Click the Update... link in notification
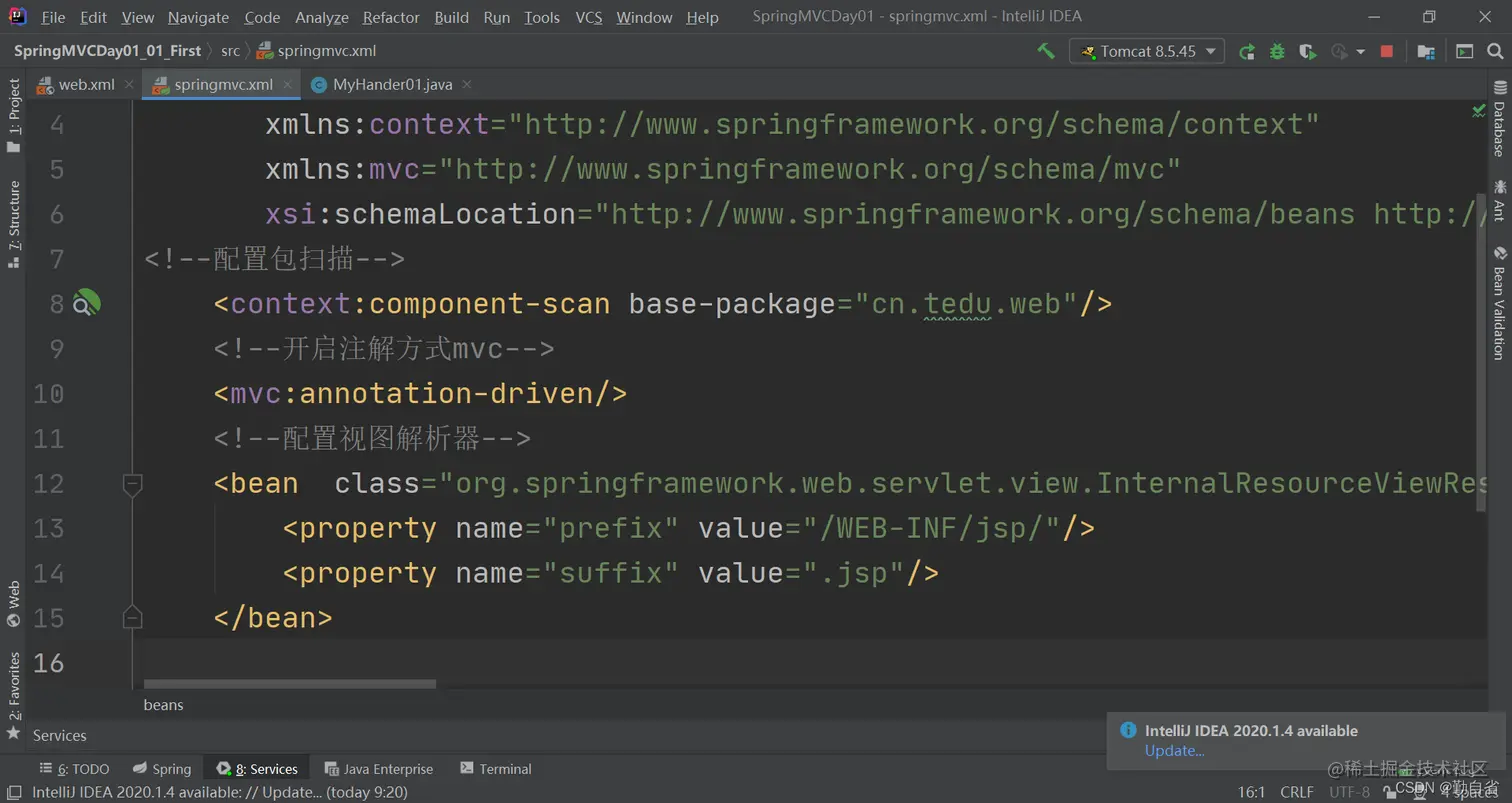1512x803 pixels. (x=1174, y=751)
